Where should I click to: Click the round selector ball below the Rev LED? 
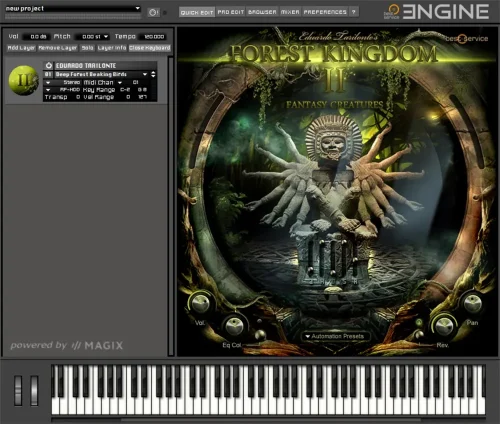419,334
